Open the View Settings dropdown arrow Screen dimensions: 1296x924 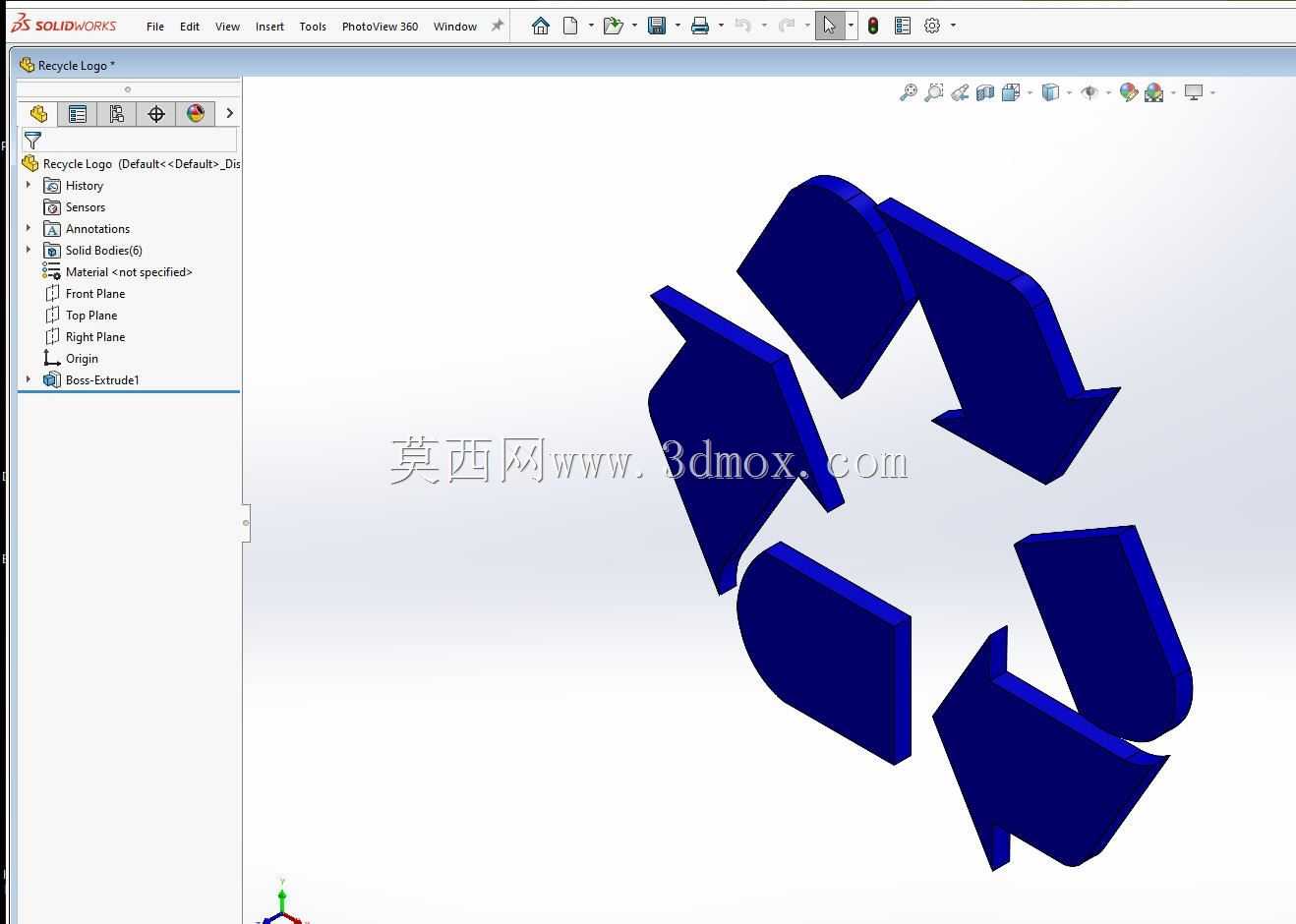1212,93
